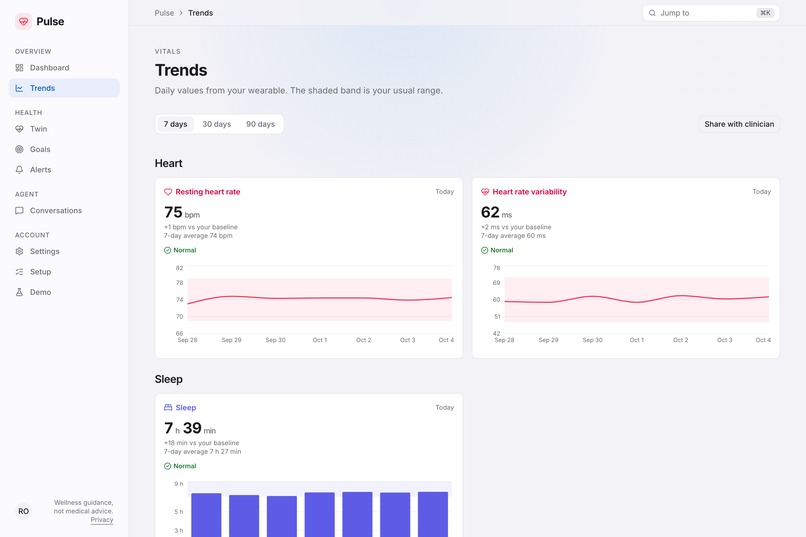806x537 pixels.
Task: Click the Sleep card title
Action: (x=186, y=408)
